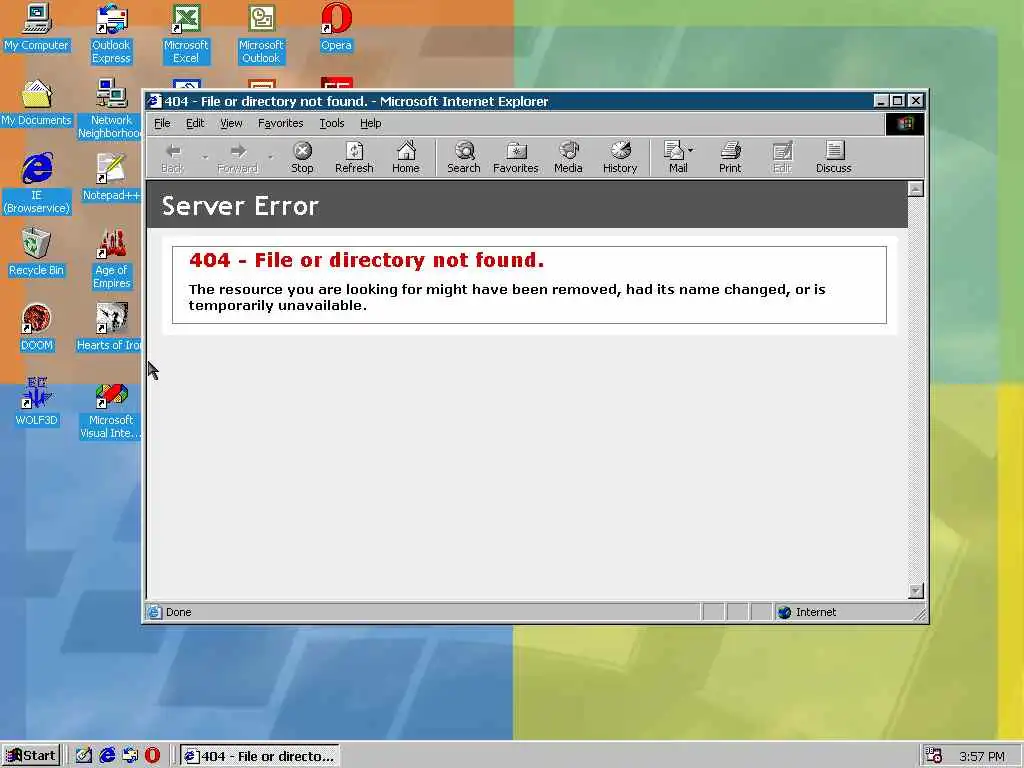Viewport: 1024px width, 768px height.
Task: Click the Server Error header text
Action: pyautogui.click(x=240, y=206)
